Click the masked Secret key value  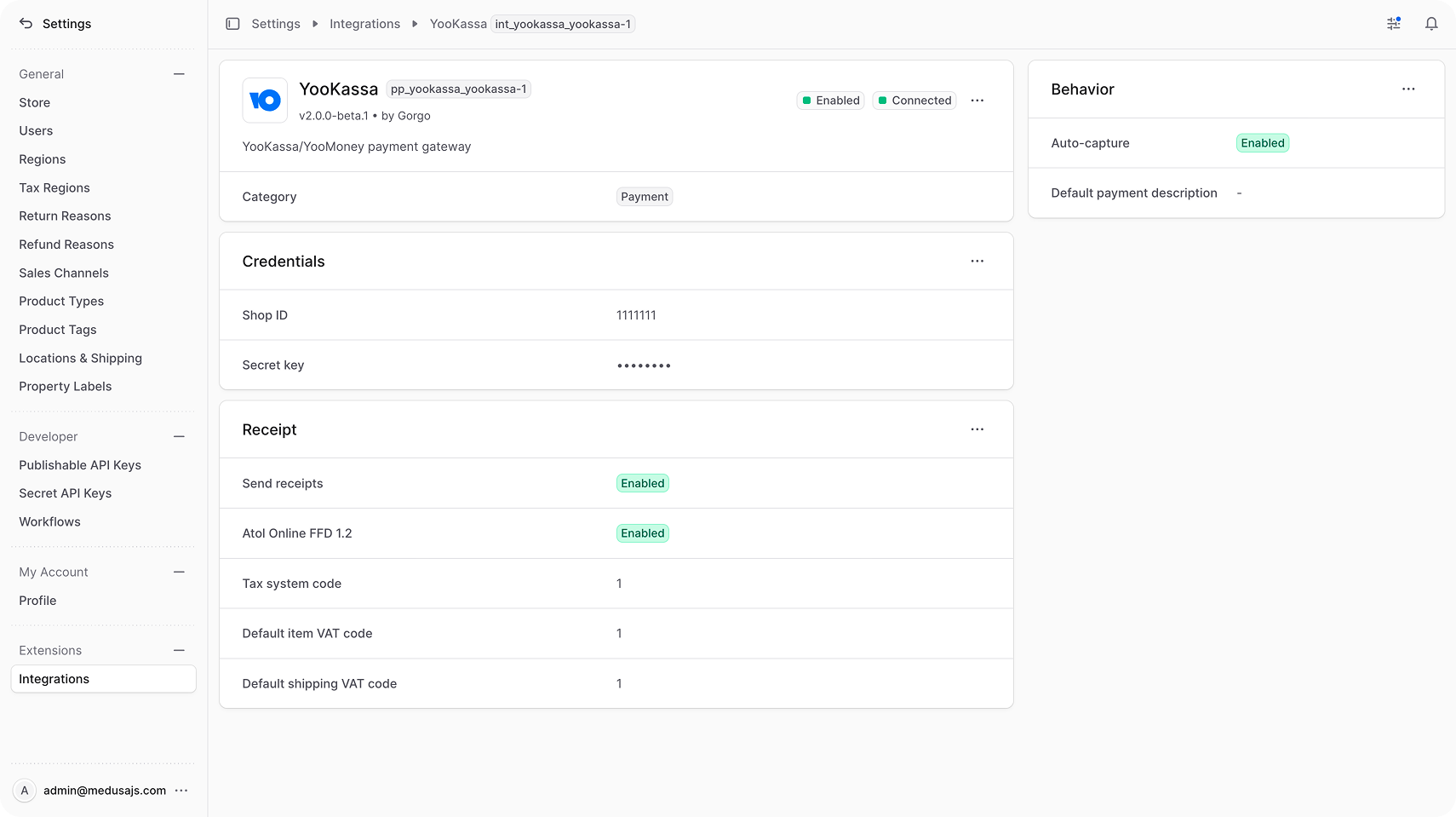(644, 365)
